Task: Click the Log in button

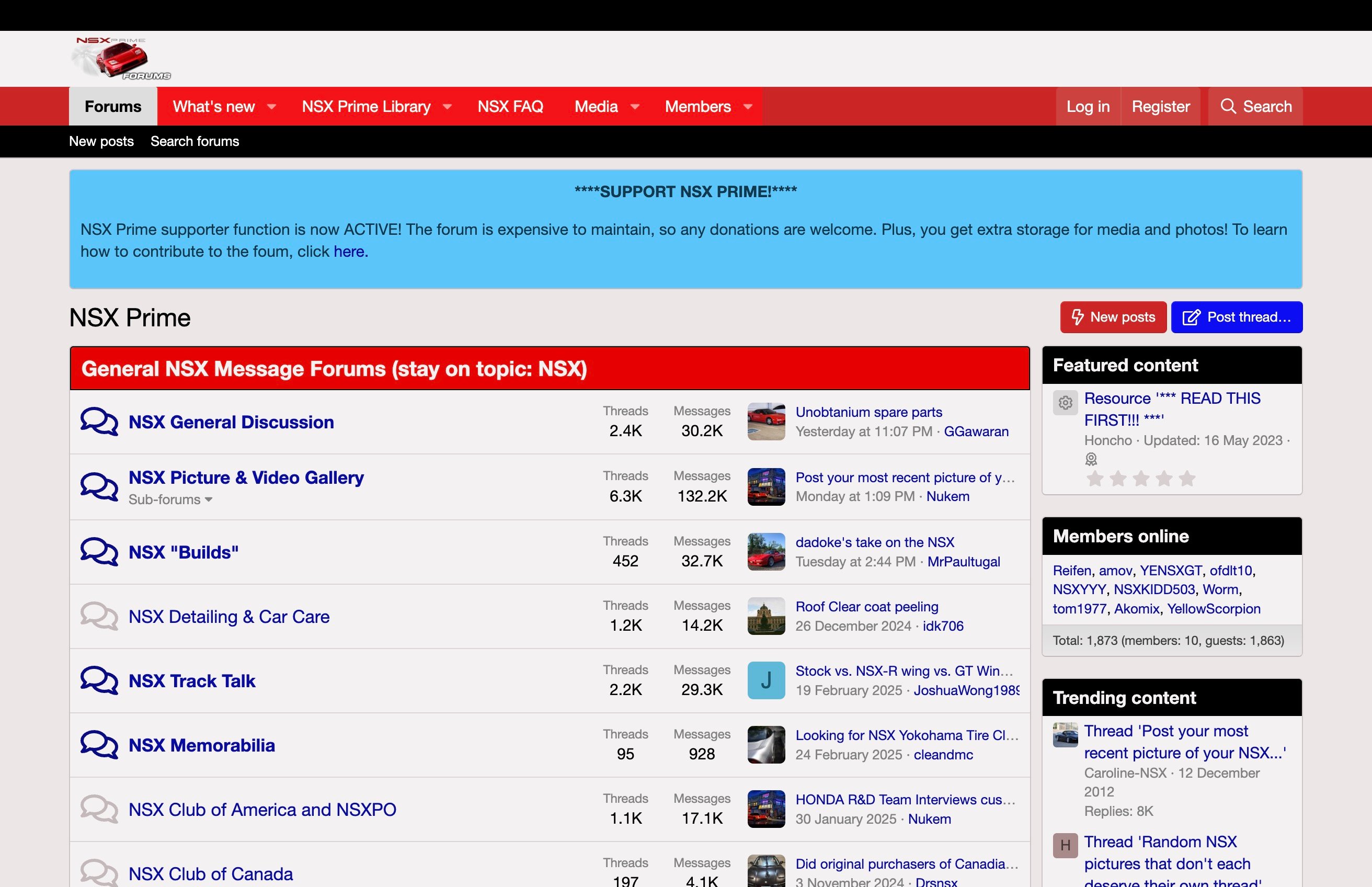Action: pos(1088,107)
